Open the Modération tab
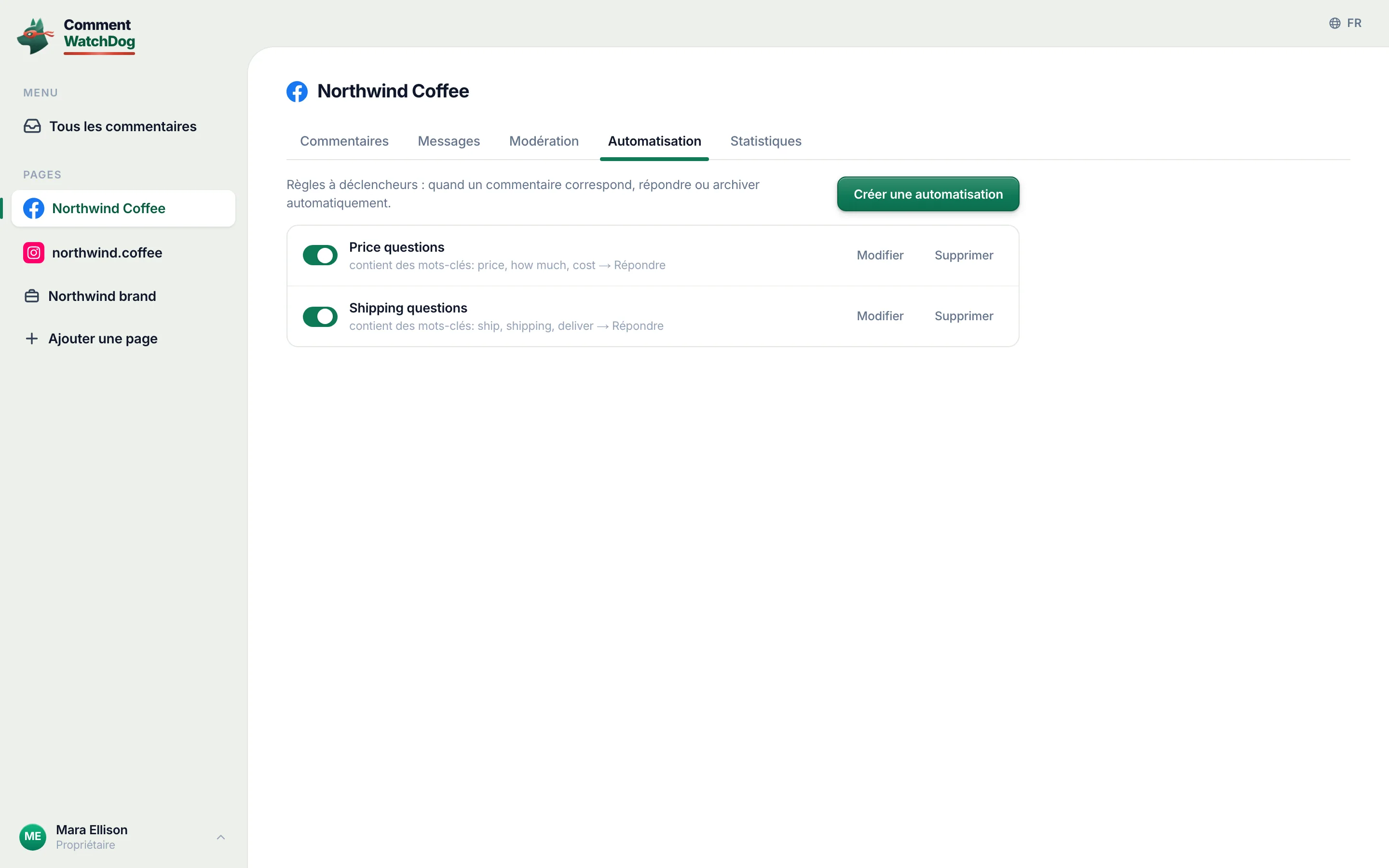 pos(544,141)
